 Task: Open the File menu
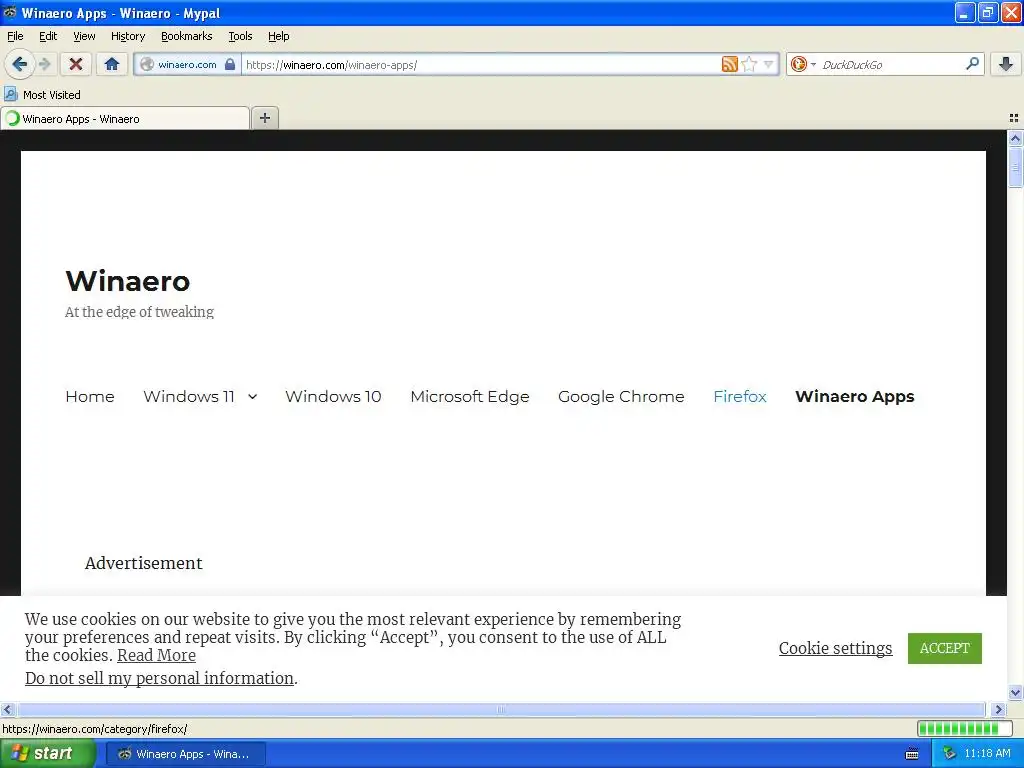[15, 36]
